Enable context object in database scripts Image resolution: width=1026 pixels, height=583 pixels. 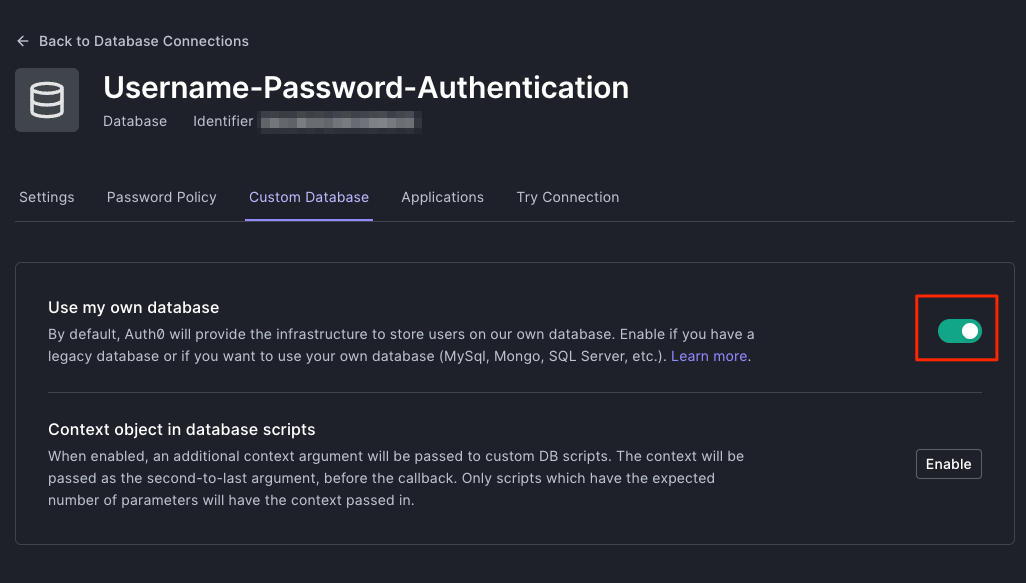(x=948, y=464)
